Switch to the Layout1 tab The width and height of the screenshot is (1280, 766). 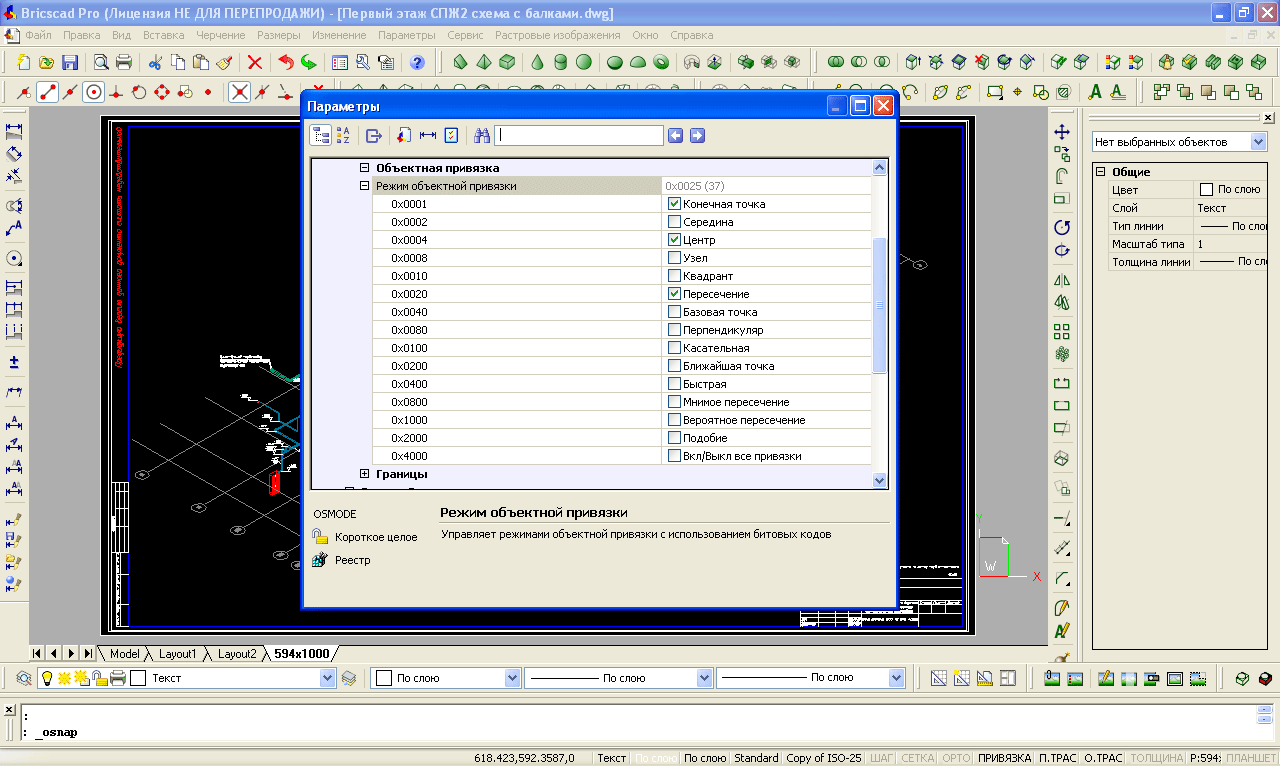click(178, 654)
